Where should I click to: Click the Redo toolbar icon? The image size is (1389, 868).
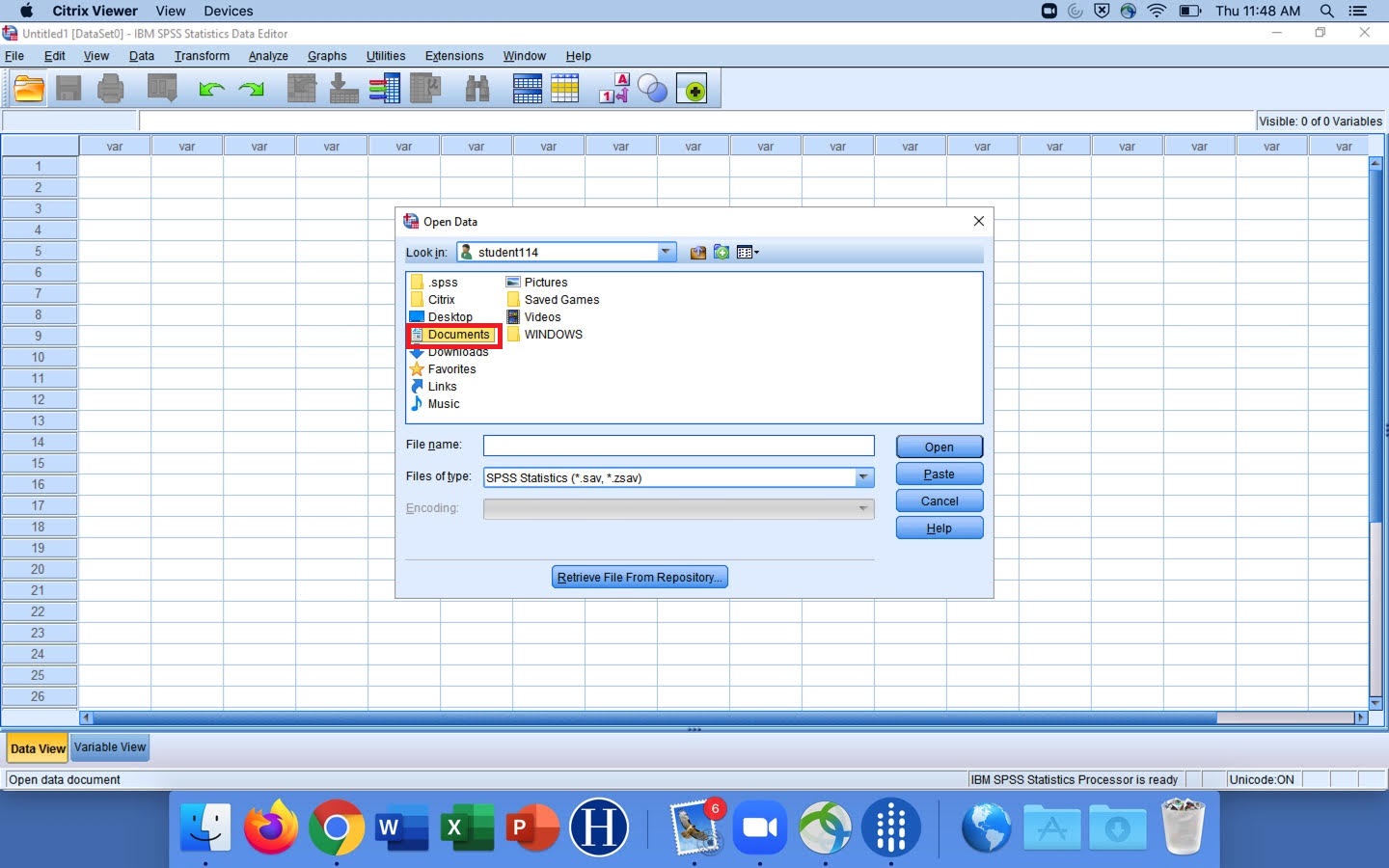coord(251,88)
